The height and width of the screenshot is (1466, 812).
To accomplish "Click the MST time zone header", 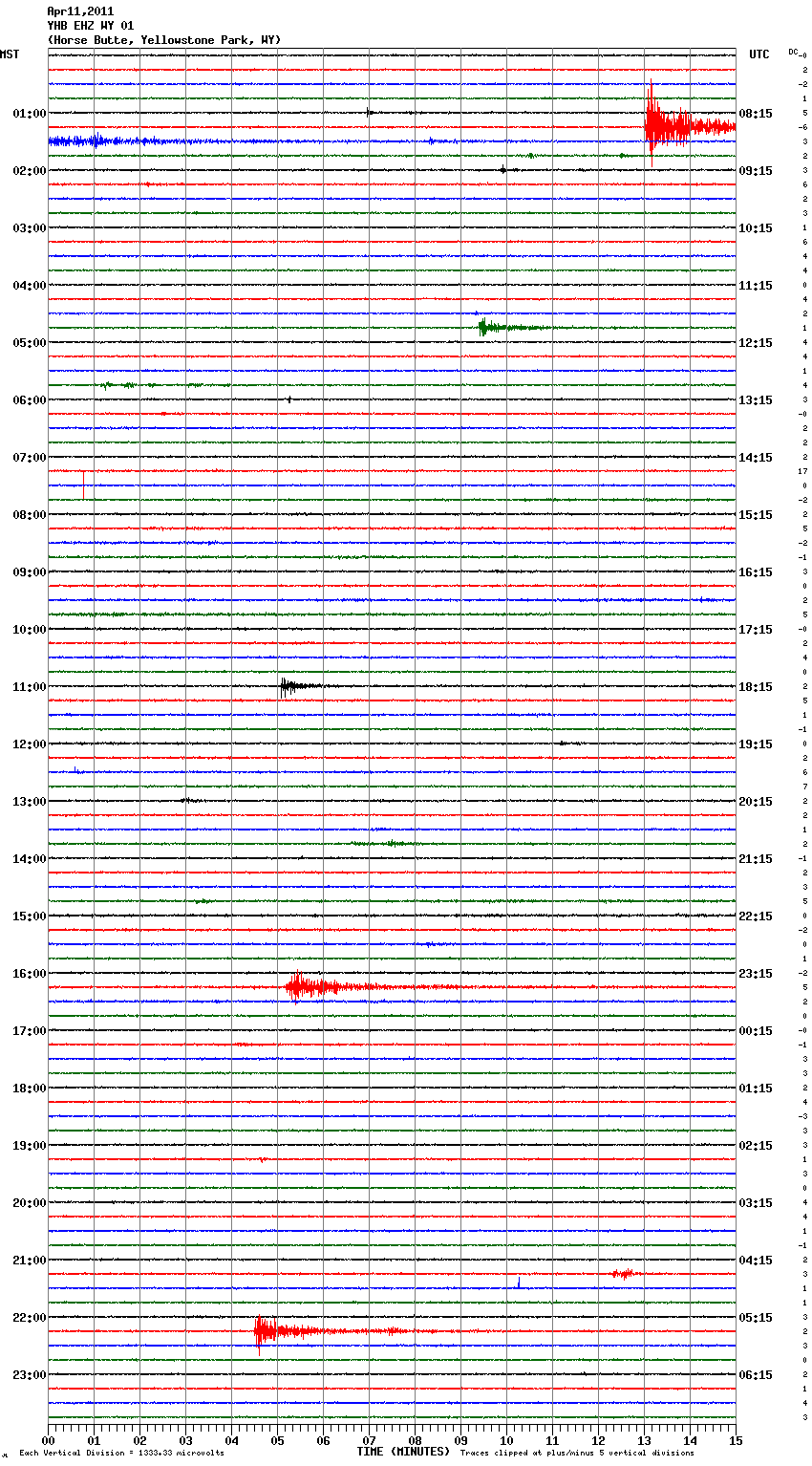I will (x=10, y=54).
